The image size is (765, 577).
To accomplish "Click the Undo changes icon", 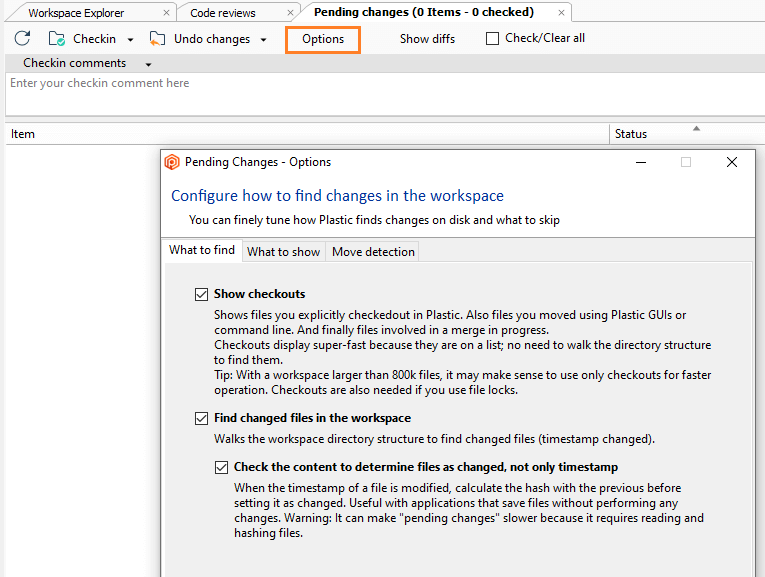I will pos(157,39).
